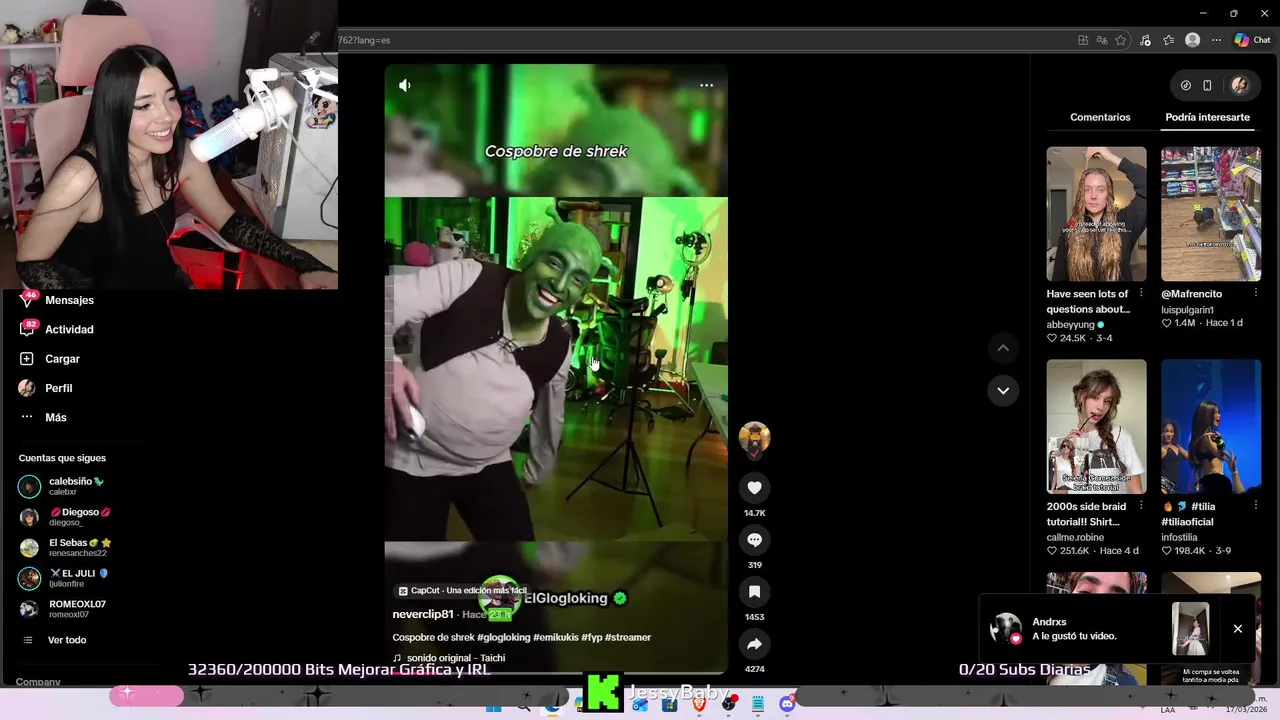Open the browser apps icon in address bar
1280x720 pixels.
(1083, 40)
